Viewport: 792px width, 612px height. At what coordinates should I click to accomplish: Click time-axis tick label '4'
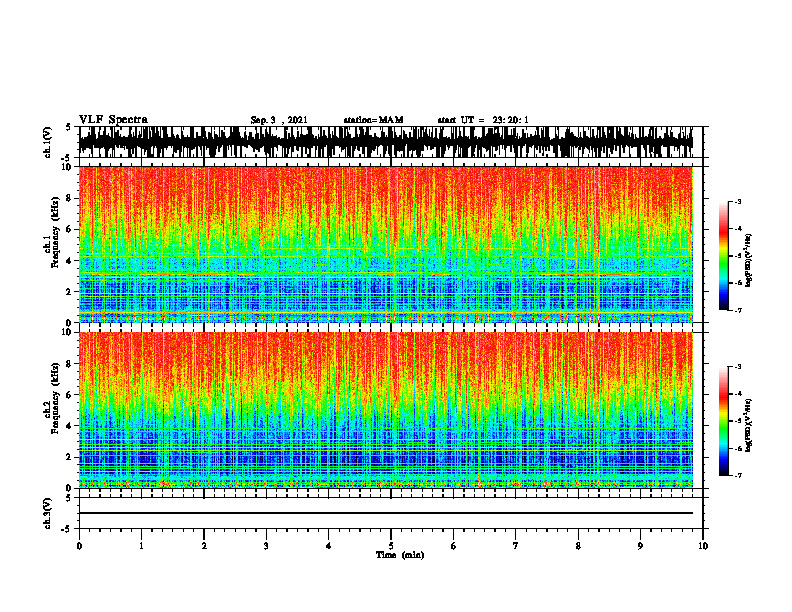point(328,546)
